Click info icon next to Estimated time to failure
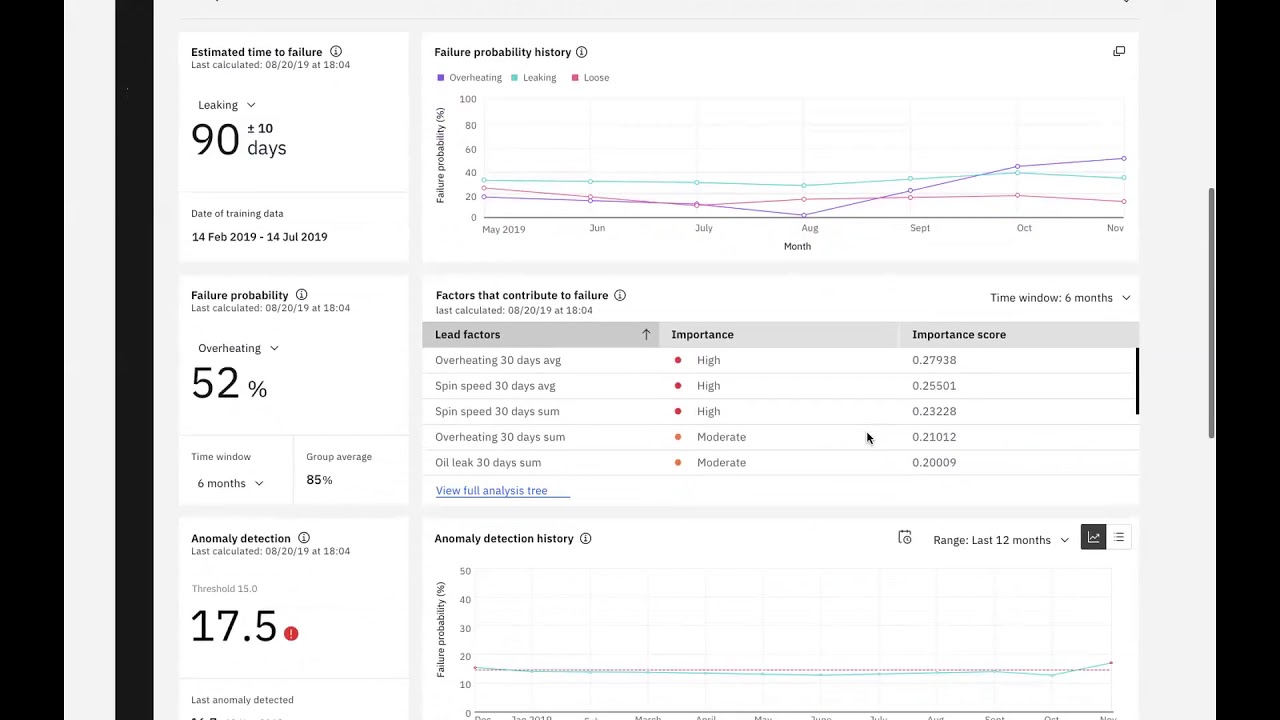1280x720 pixels. (x=336, y=52)
